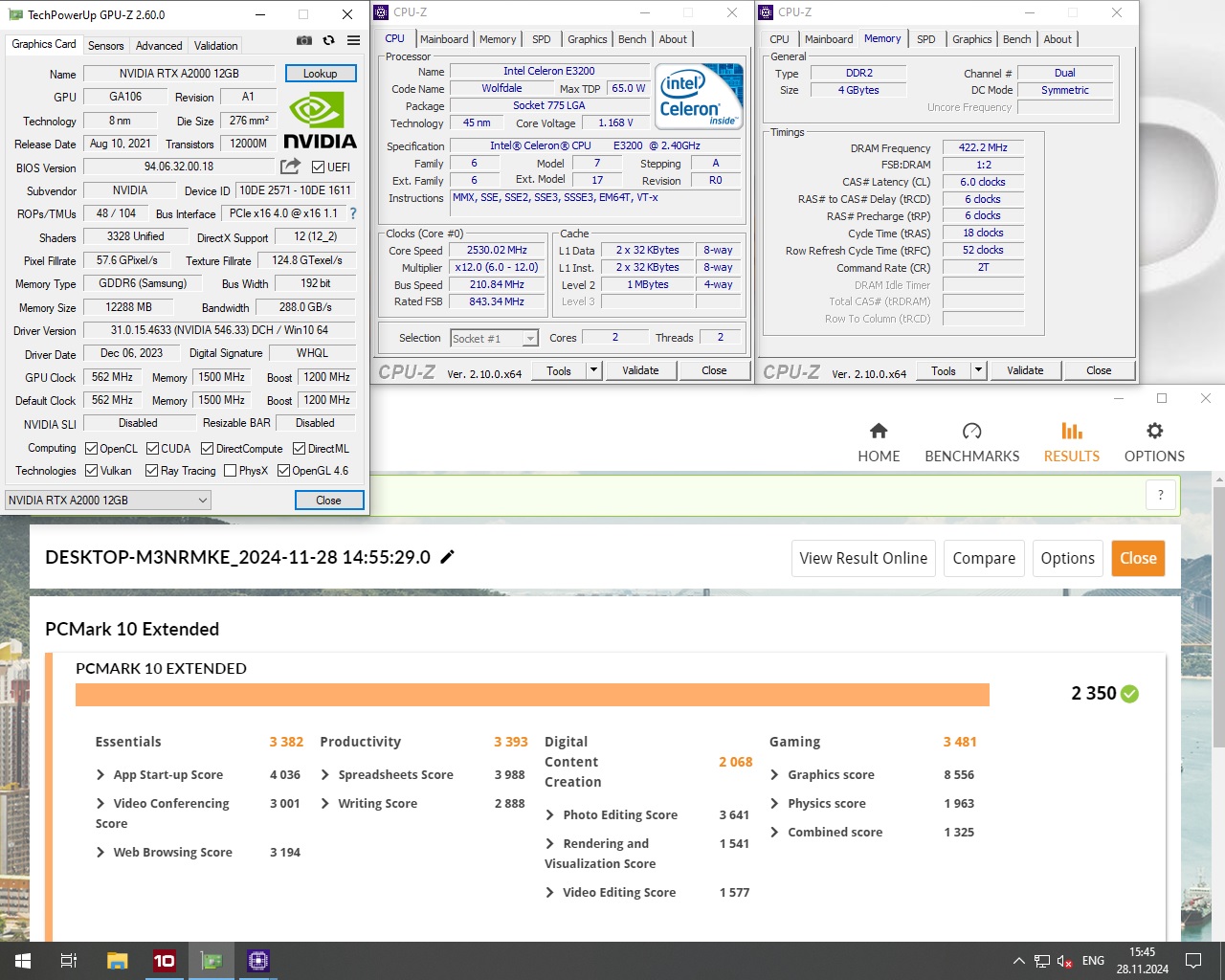Click Close button in GPU-Z
The width and height of the screenshot is (1225, 980).
328,500
